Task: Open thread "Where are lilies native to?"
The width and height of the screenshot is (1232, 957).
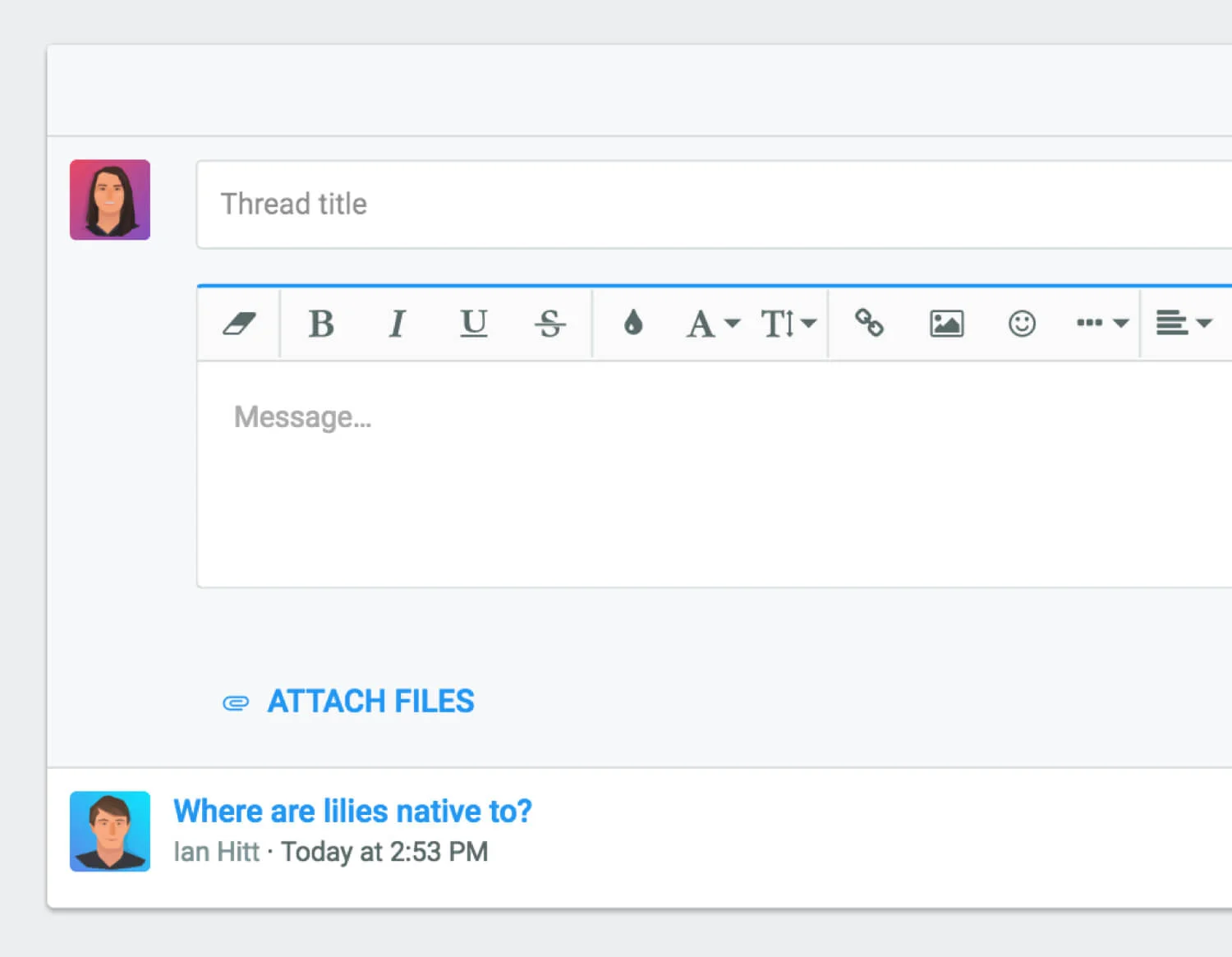Action: coord(352,812)
